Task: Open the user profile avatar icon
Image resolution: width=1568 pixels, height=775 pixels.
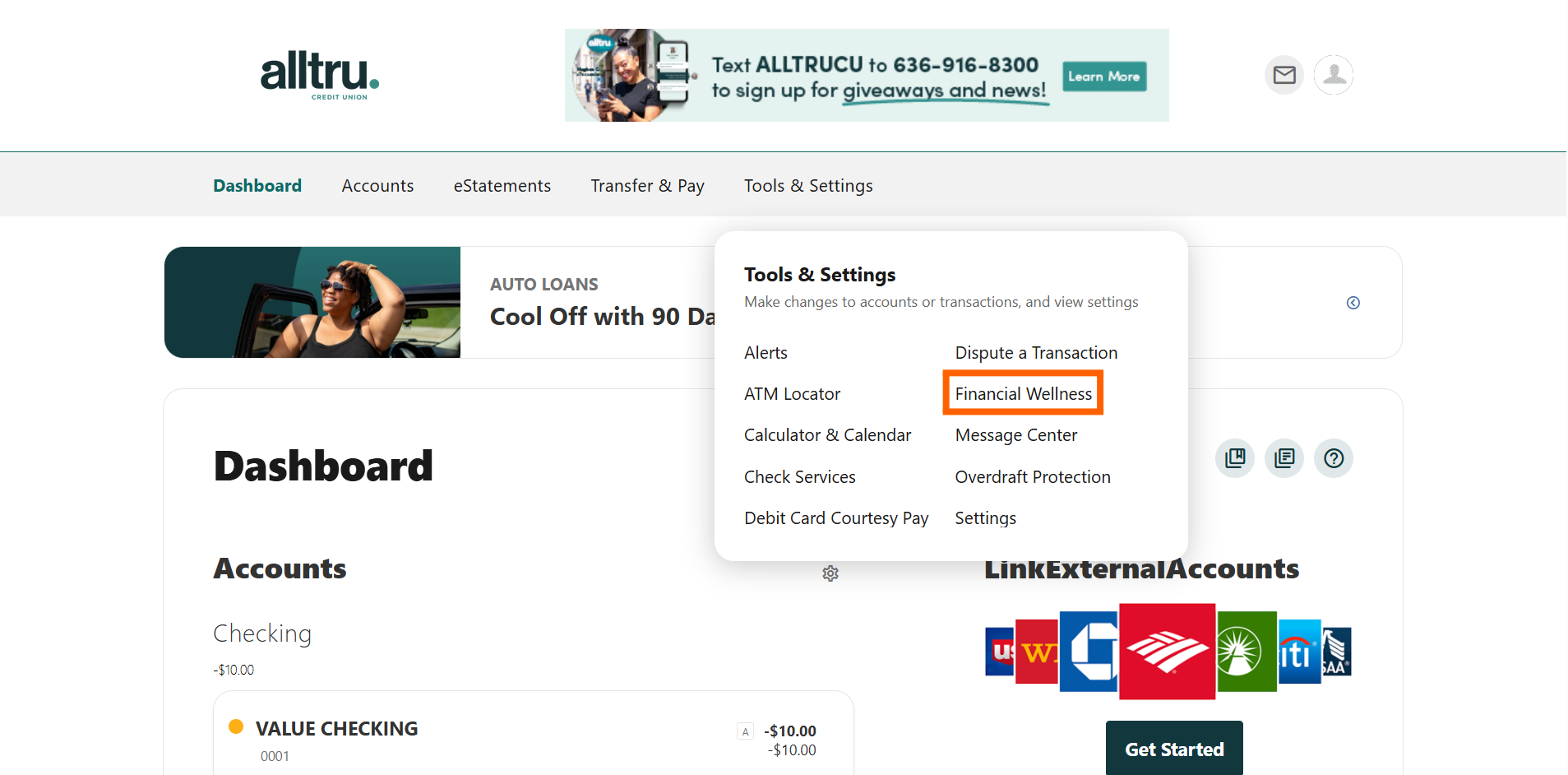Action: [1334, 75]
